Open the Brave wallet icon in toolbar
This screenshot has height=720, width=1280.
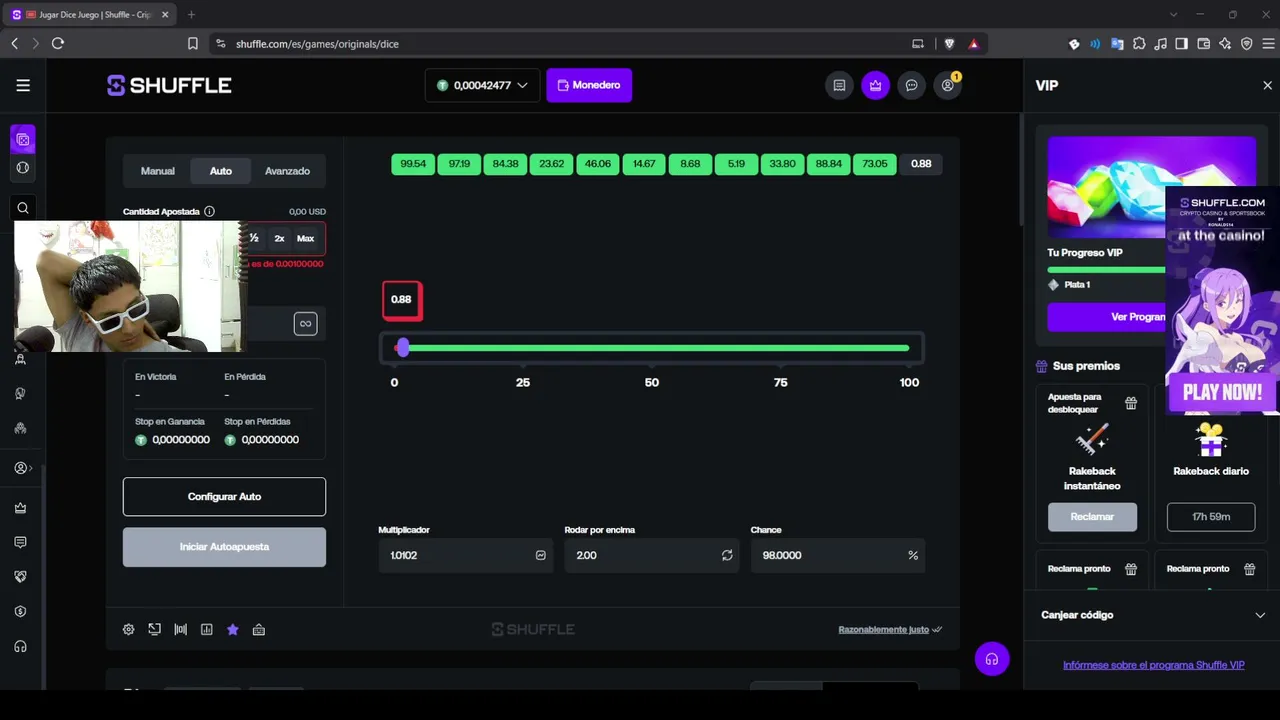[x=1203, y=44]
